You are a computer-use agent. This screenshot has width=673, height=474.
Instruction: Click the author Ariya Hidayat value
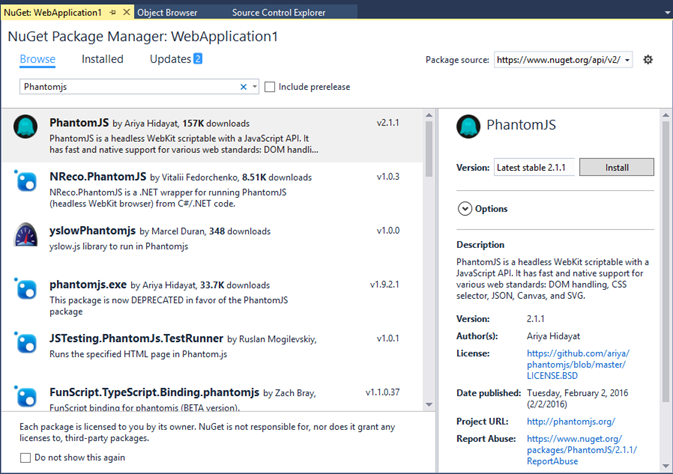click(553, 336)
